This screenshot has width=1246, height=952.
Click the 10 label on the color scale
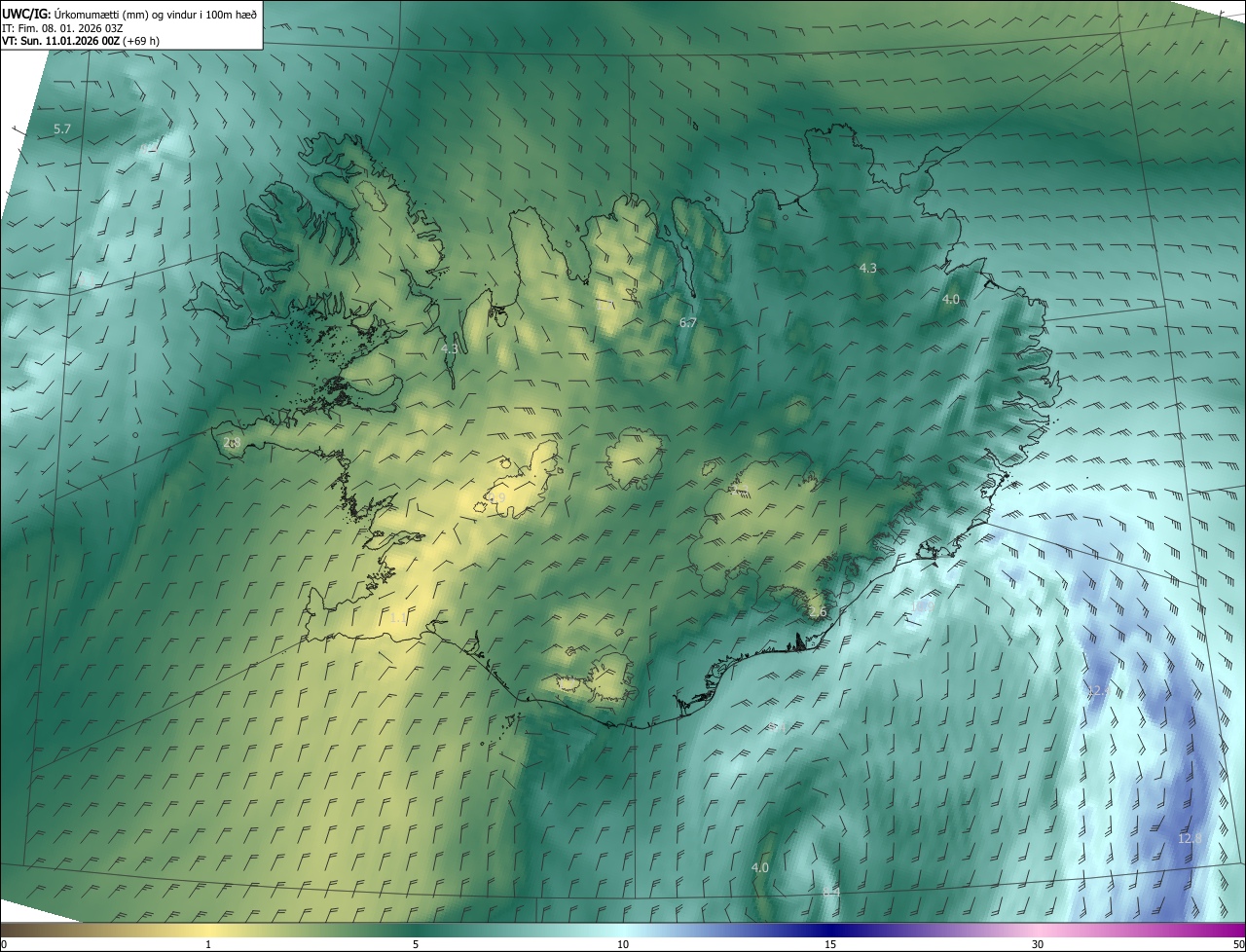coord(623,944)
